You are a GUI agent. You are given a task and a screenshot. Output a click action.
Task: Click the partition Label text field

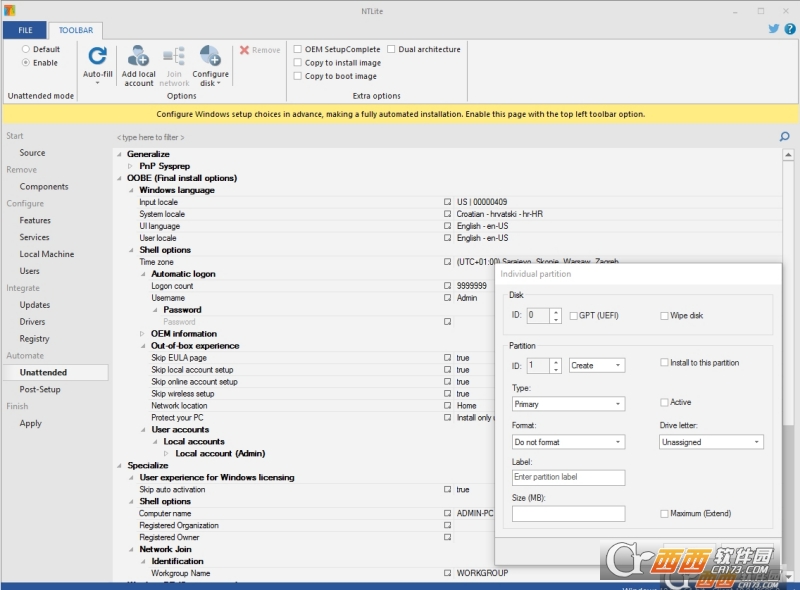pos(568,477)
